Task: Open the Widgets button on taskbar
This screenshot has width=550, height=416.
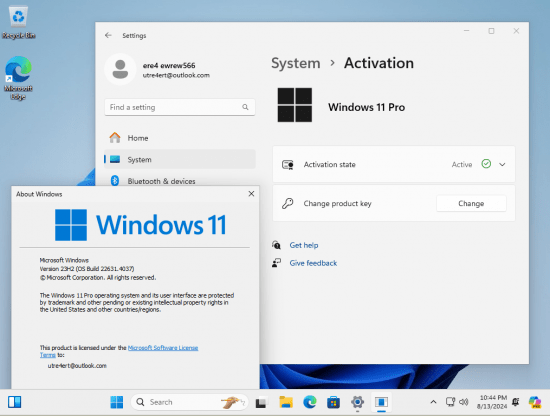Action: pos(15,402)
